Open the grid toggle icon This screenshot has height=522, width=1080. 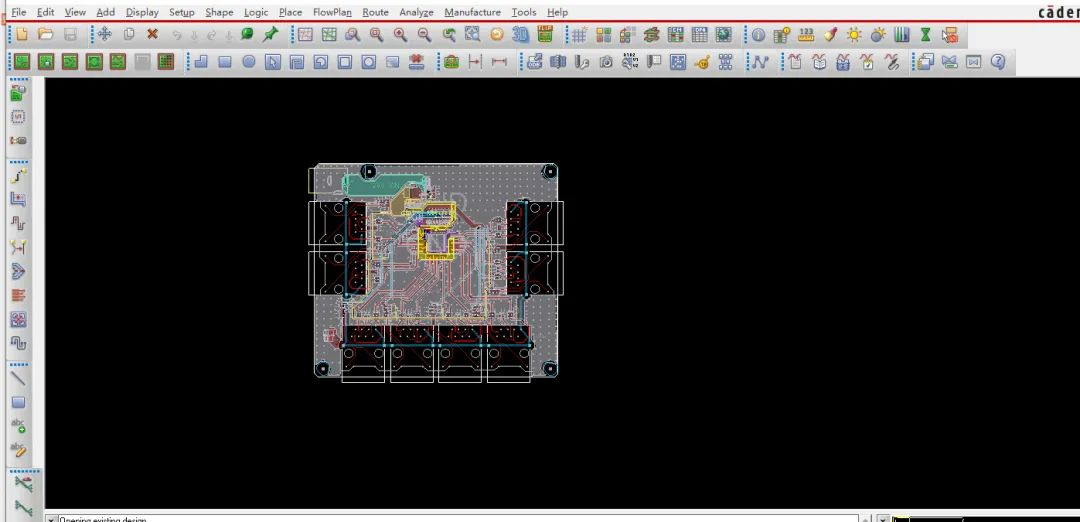tap(579, 34)
